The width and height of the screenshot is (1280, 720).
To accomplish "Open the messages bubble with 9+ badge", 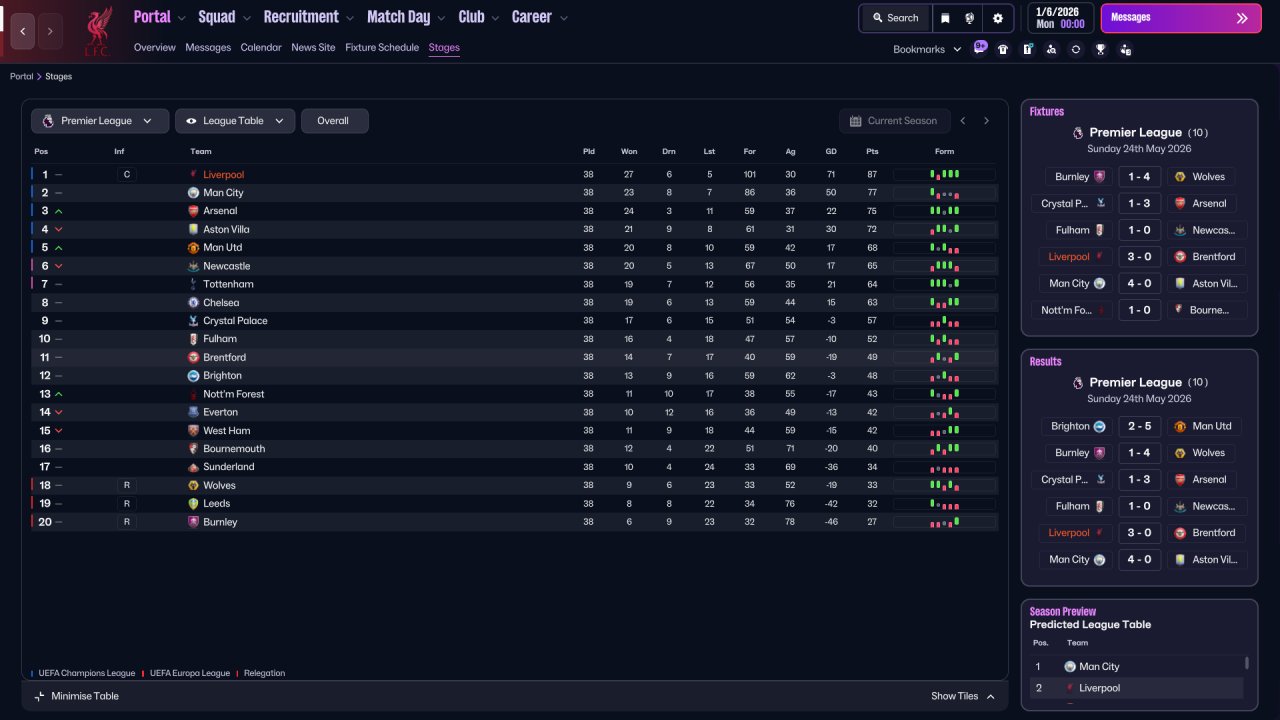I will [x=979, y=48].
